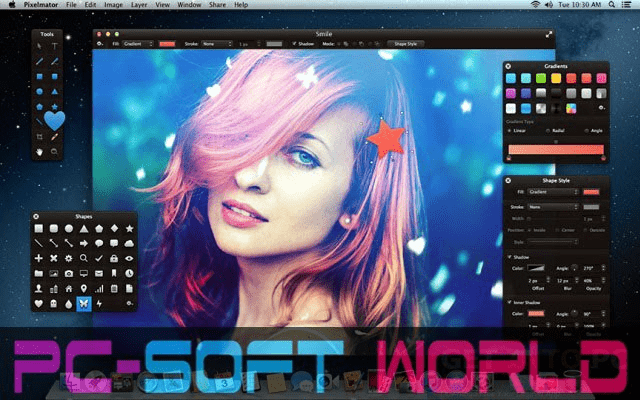Choose the eye shape in Shapes palette
Viewport: 640px width, 400px height.
coord(129,258)
